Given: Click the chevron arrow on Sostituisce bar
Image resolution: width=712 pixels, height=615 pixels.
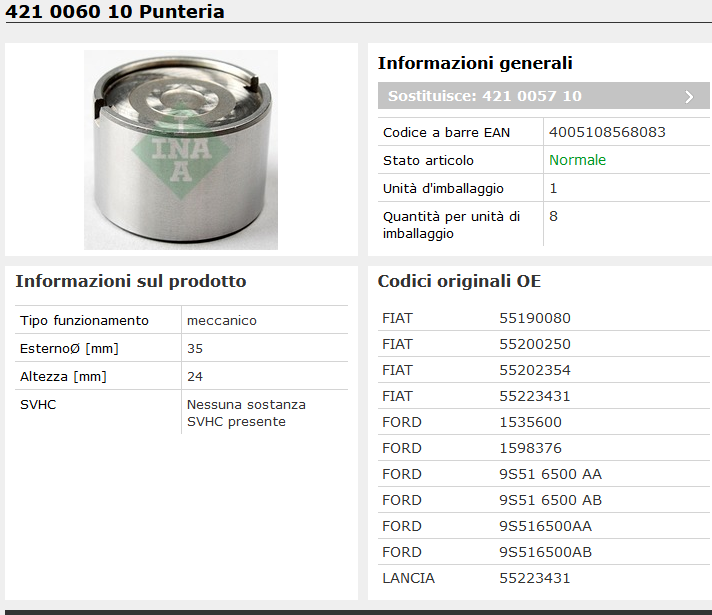Looking at the screenshot, I should pos(689,96).
